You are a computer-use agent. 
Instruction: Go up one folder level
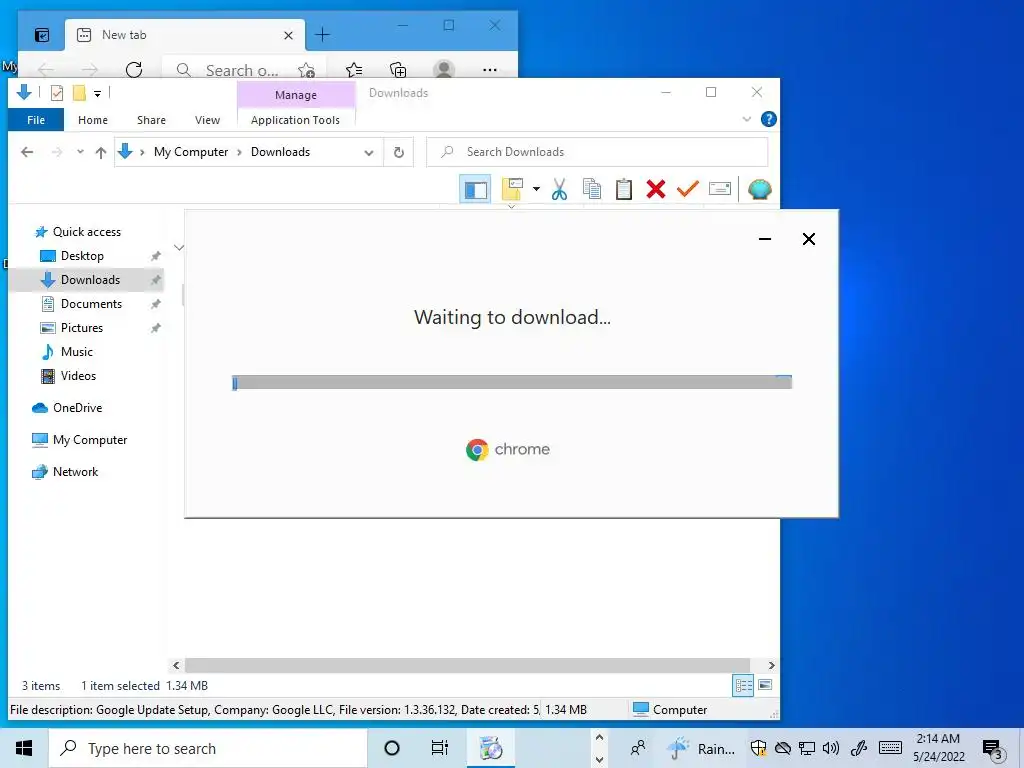101,152
